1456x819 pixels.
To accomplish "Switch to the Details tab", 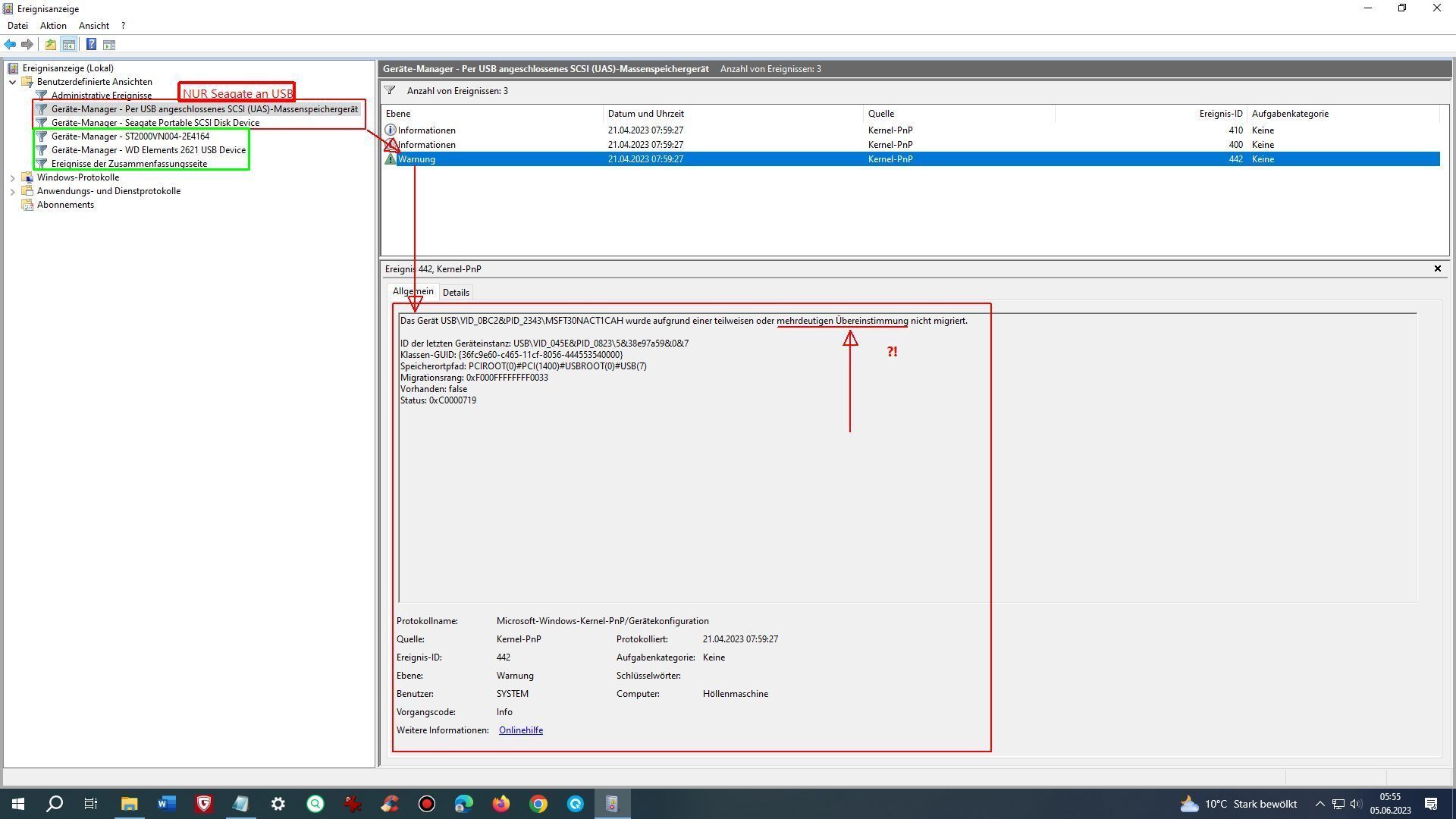I will [x=456, y=293].
